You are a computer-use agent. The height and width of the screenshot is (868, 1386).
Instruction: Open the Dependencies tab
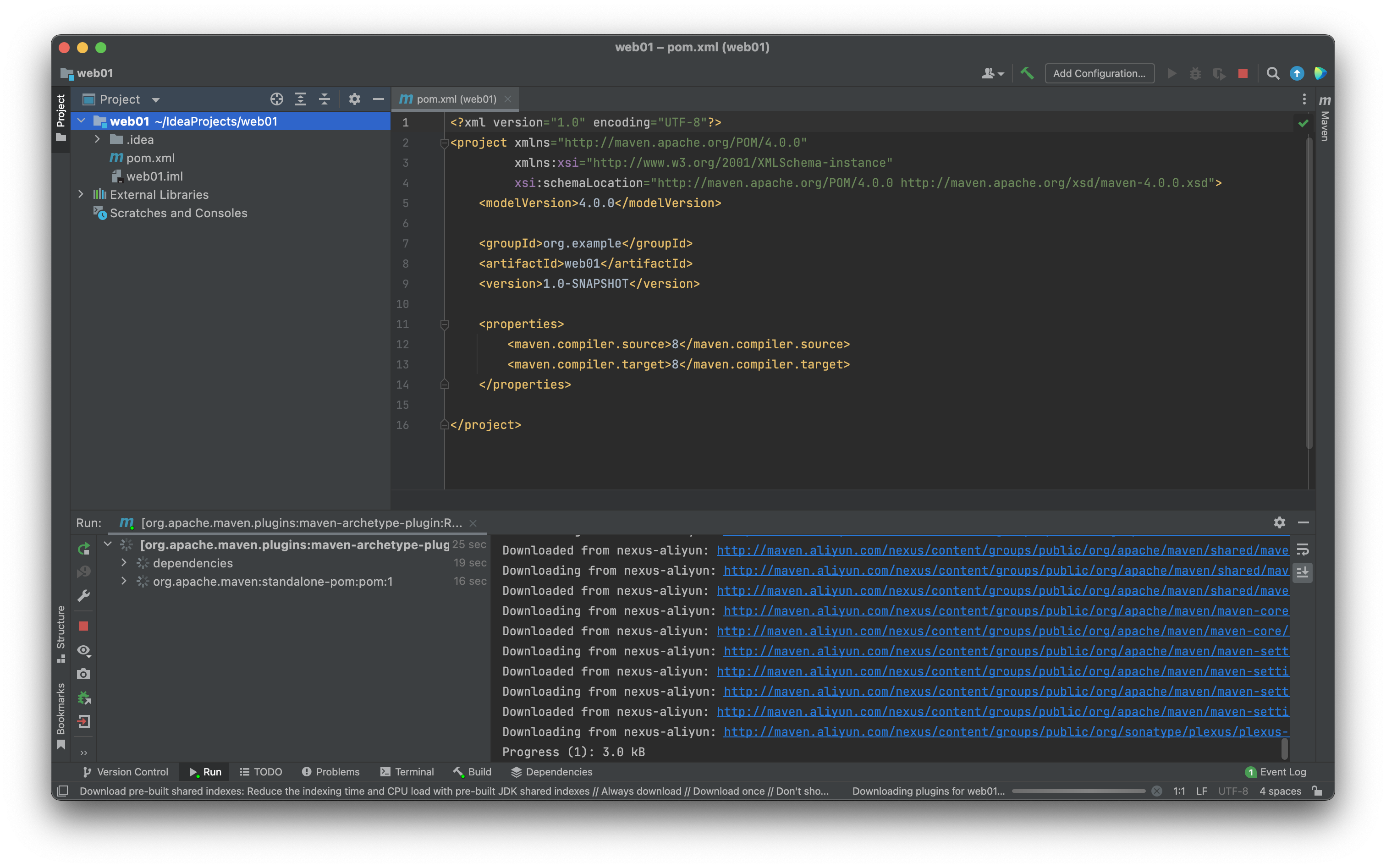(x=552, y=772)
